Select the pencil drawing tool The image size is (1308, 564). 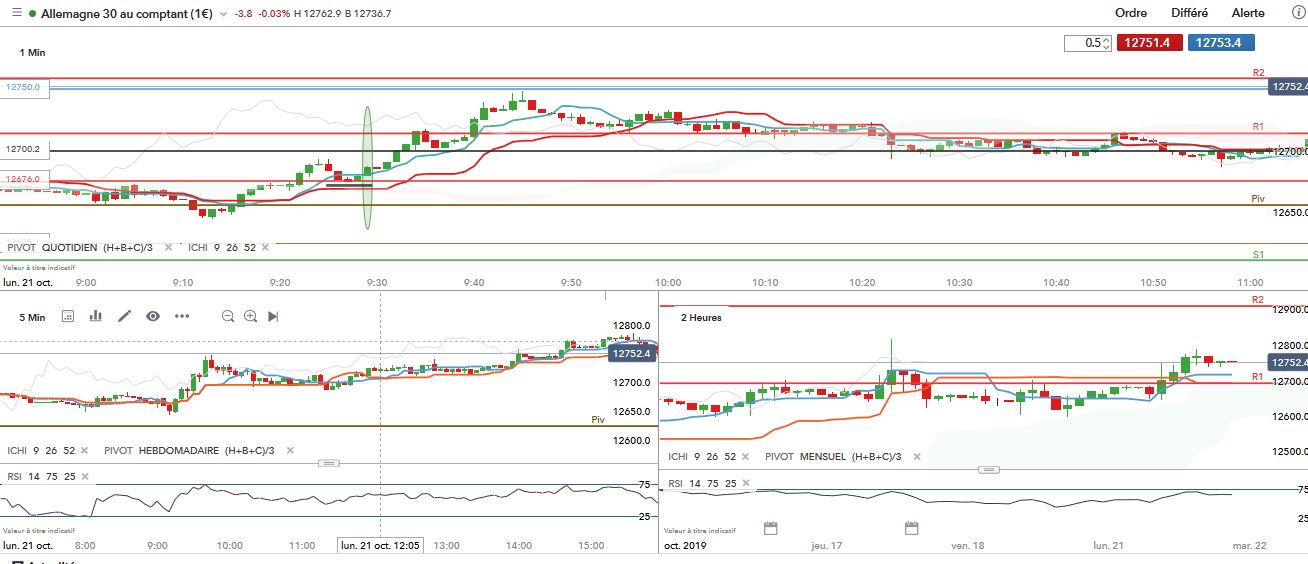(x=125, y=316)
